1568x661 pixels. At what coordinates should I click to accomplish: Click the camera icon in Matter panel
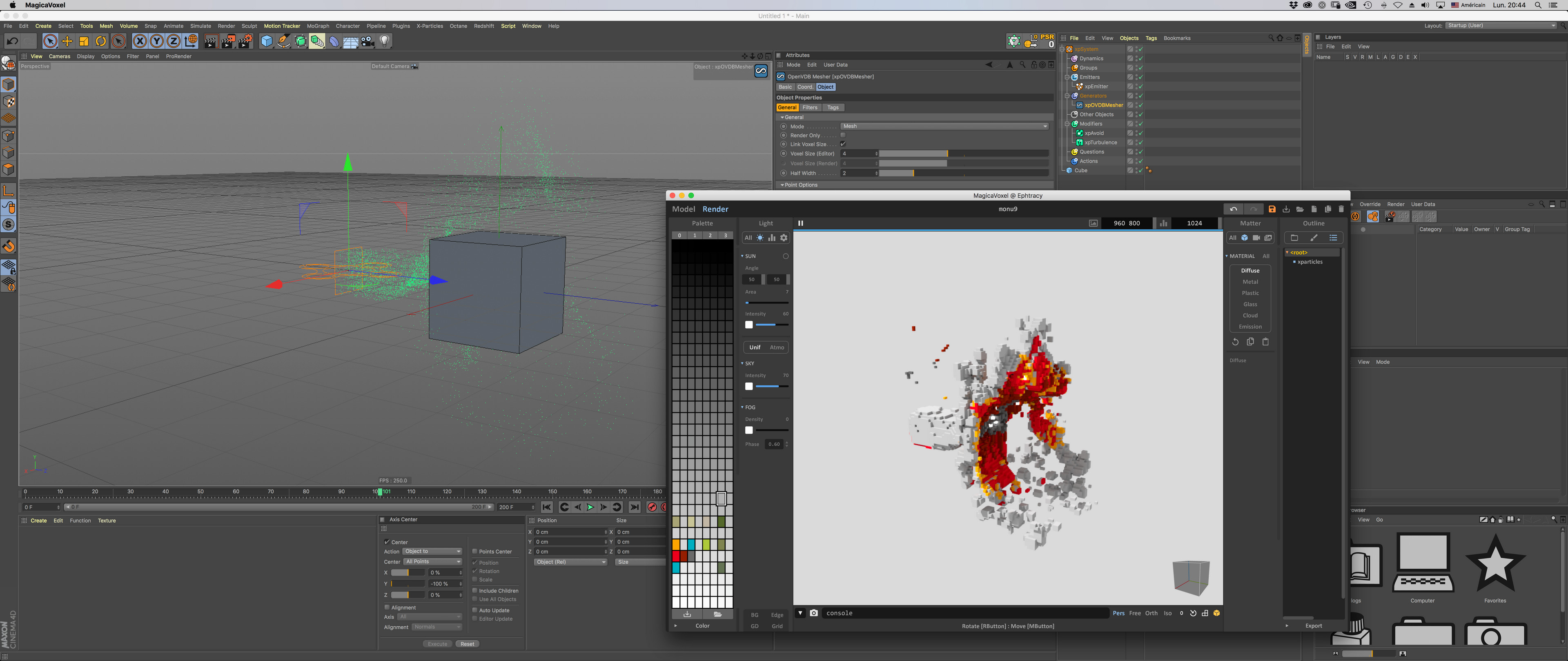point(1256,238)
